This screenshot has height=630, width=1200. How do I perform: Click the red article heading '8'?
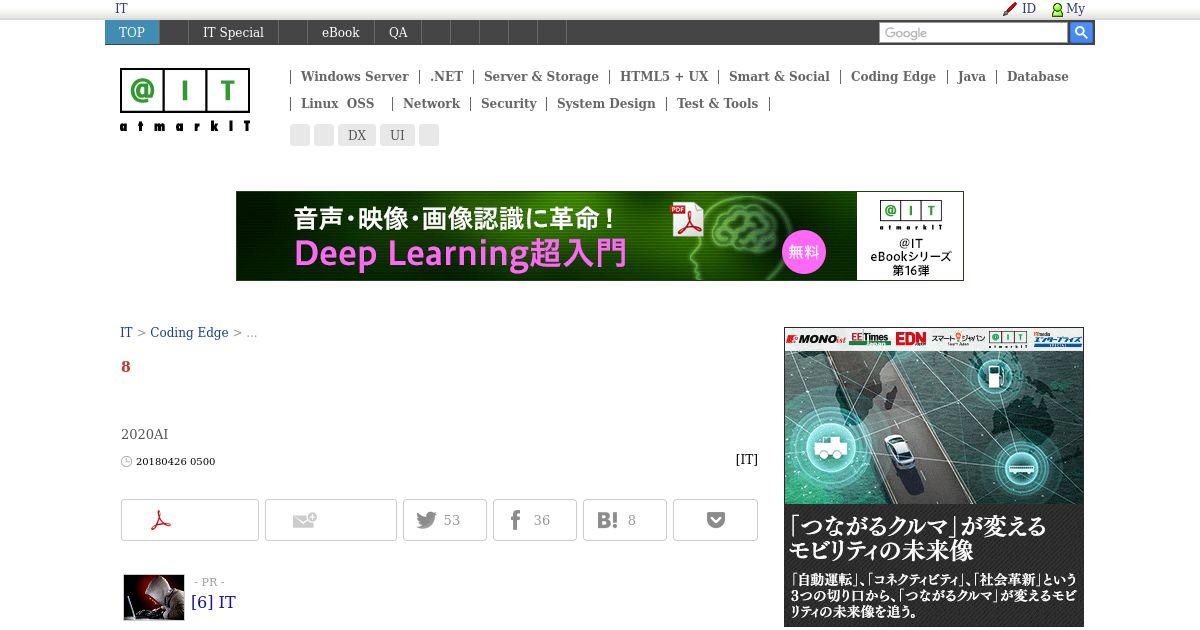[126, 367]
